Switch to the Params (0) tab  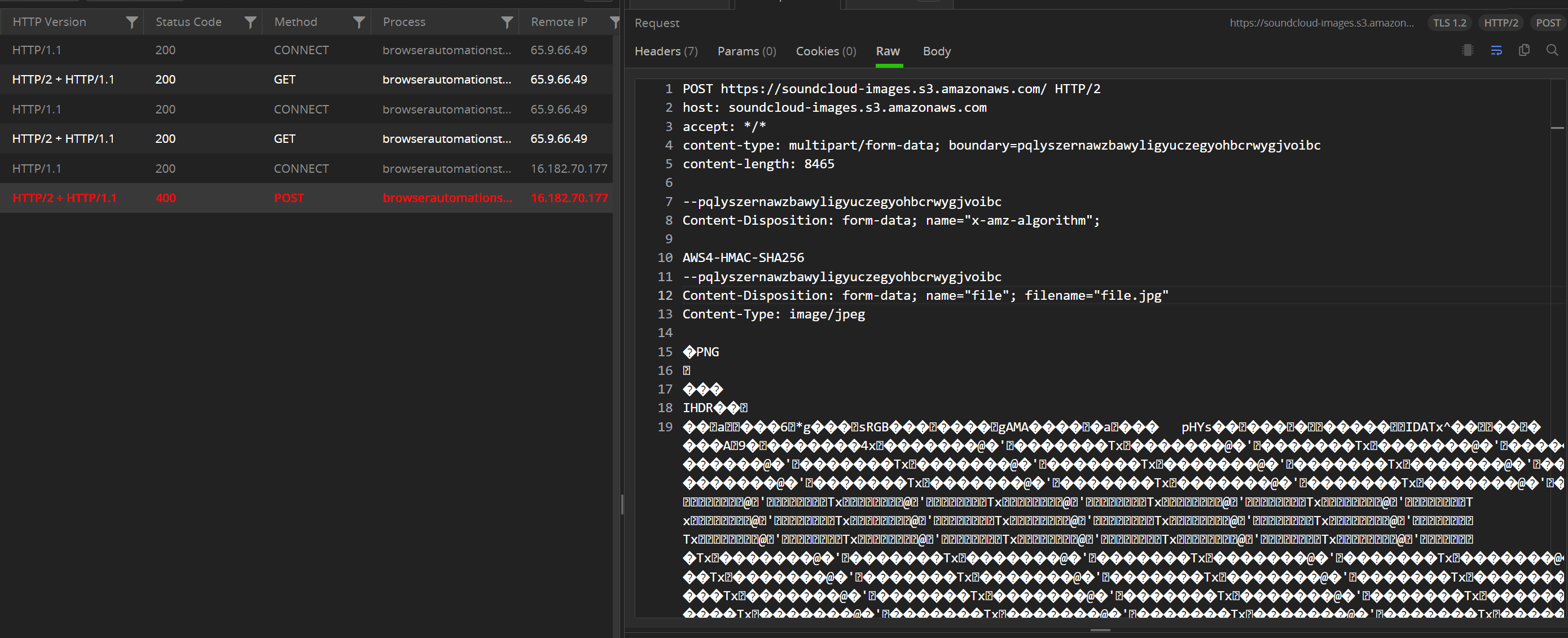click(x=746, y=51)
